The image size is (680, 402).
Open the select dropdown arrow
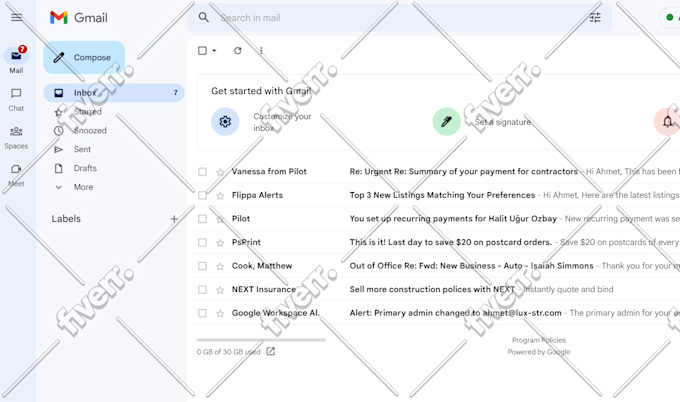(214, 51)
